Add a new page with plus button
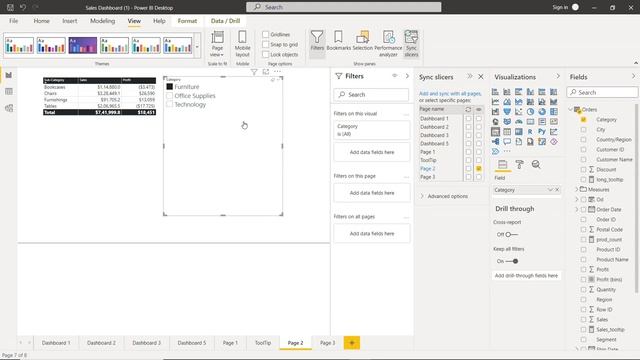The width and height of the screenshot is (640, 360). 352,343
